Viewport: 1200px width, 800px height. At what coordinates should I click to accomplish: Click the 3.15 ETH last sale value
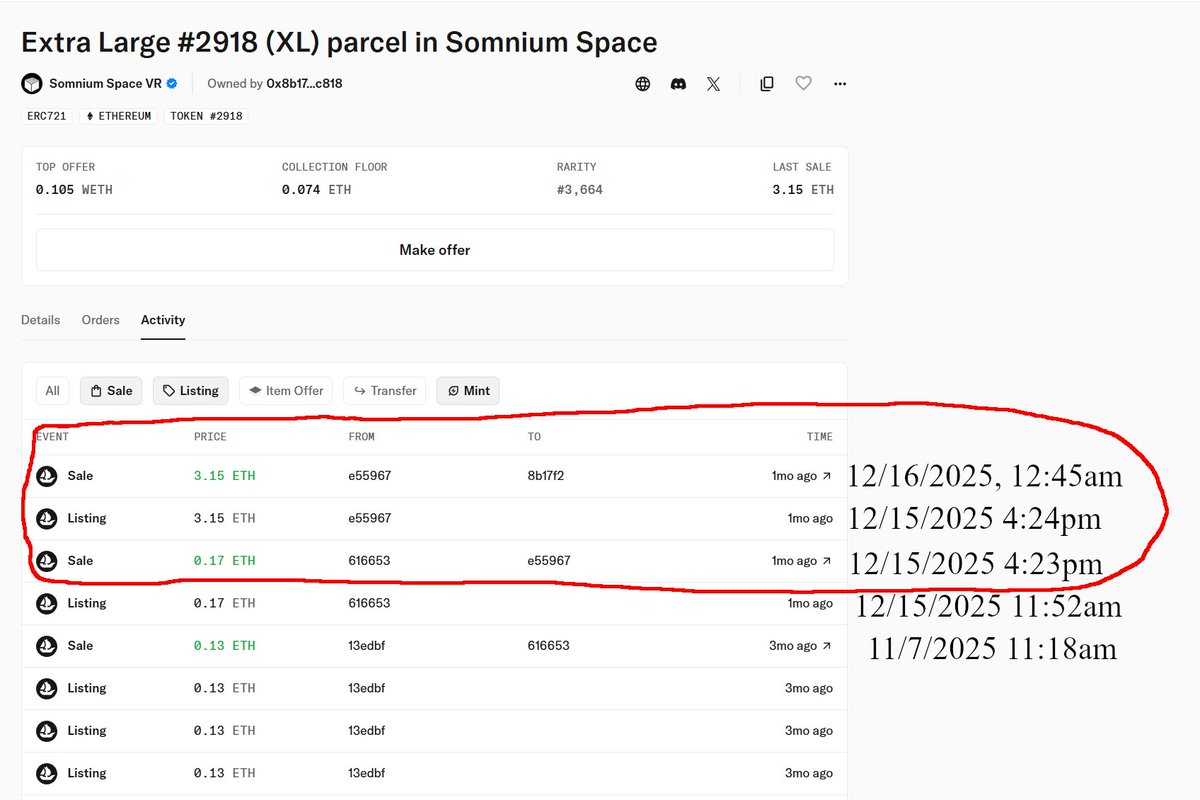coord(803,190)
